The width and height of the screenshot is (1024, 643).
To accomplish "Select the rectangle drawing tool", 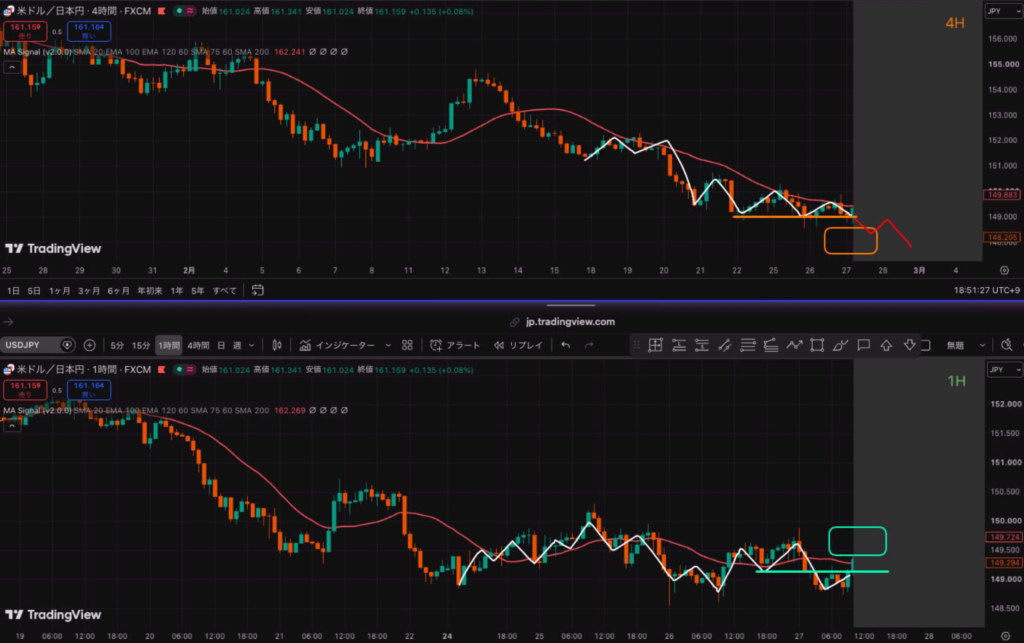I will pos(817,345).
